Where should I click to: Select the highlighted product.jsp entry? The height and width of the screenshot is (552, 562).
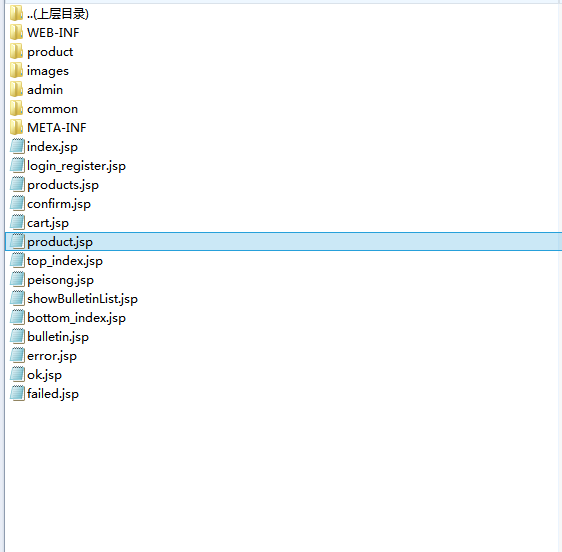283,242
